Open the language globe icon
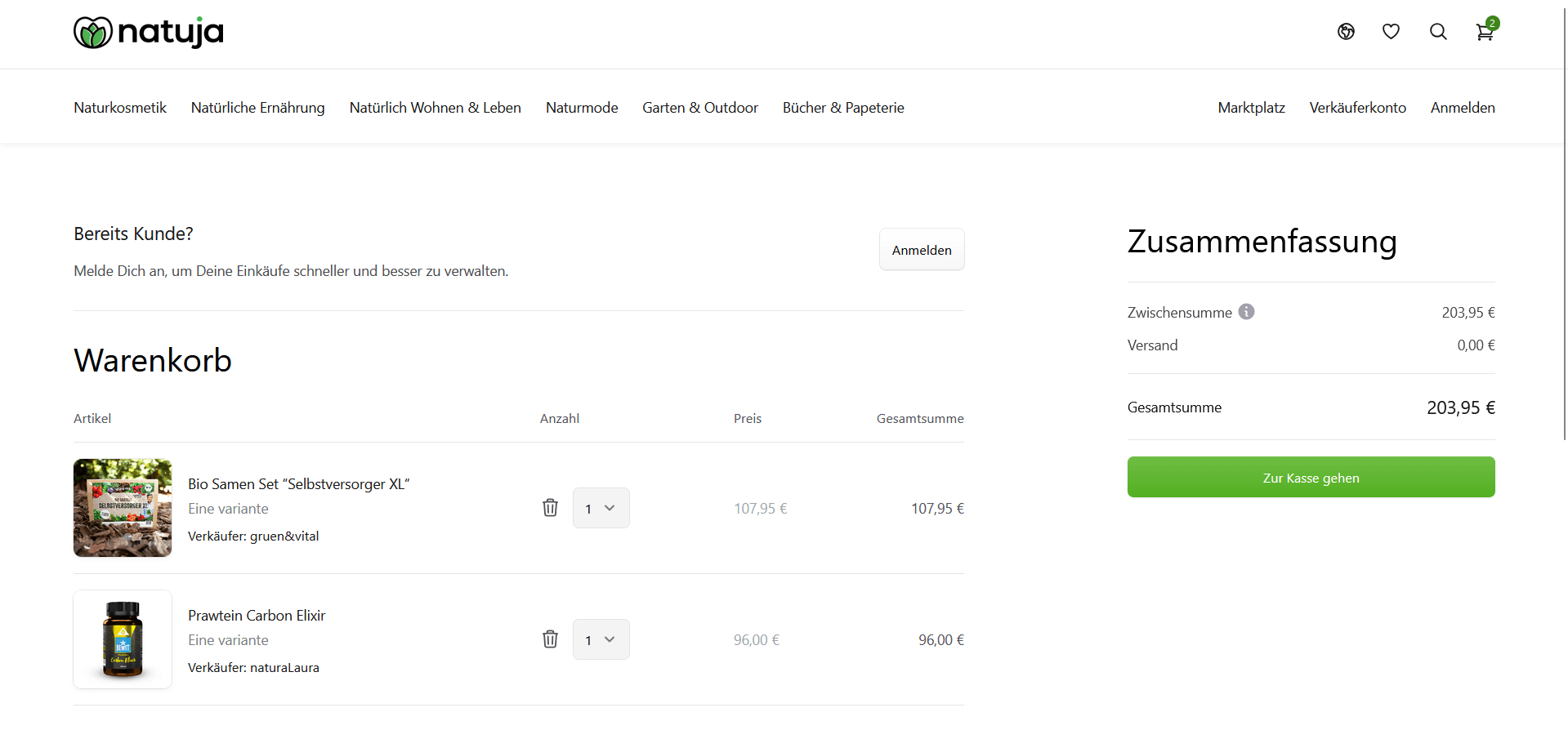Screen dimensions: 1568x730 tap(1346, 32)
